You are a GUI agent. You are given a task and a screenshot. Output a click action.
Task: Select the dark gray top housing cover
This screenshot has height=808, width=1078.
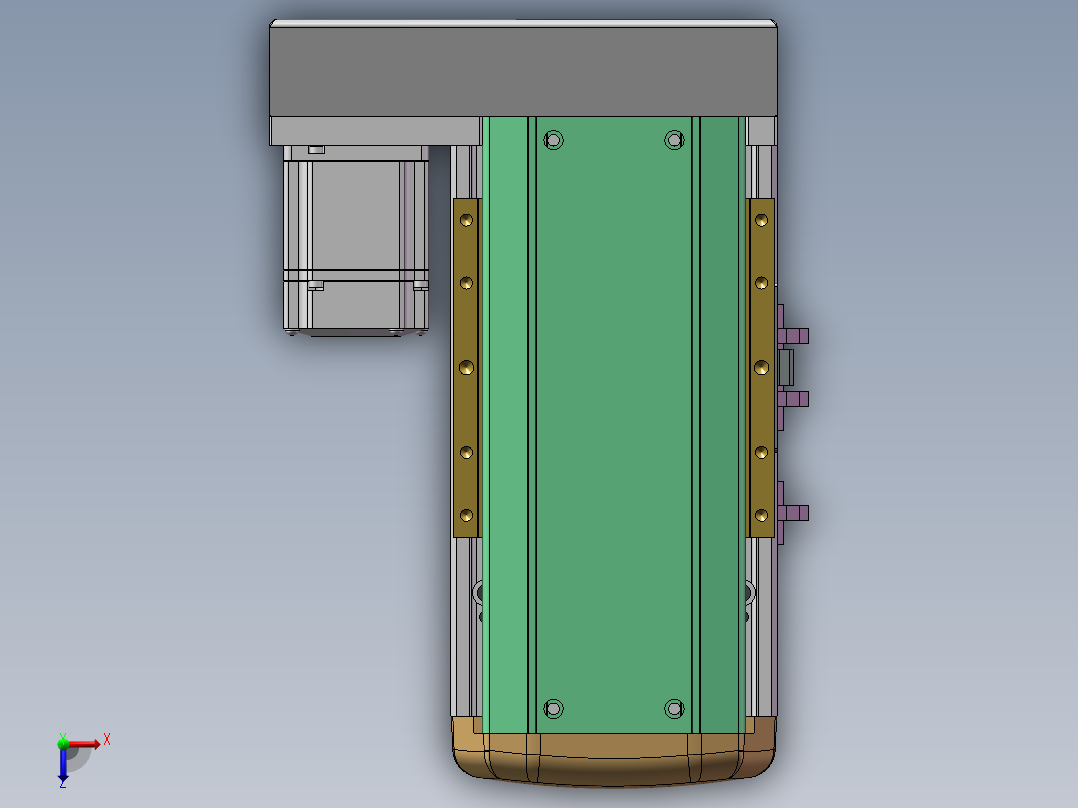click(523, 71)
